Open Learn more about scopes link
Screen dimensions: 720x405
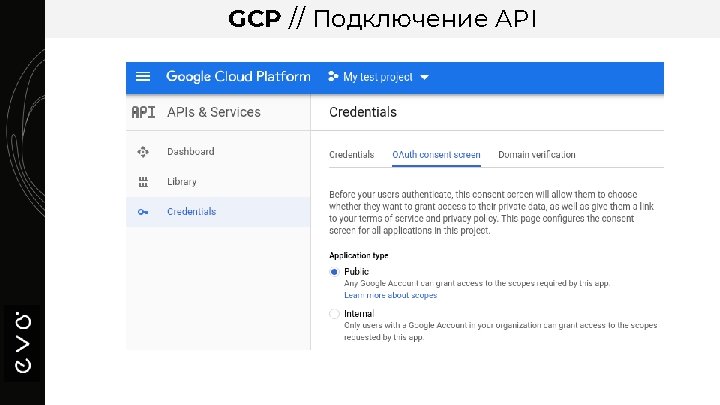(390, 295)
